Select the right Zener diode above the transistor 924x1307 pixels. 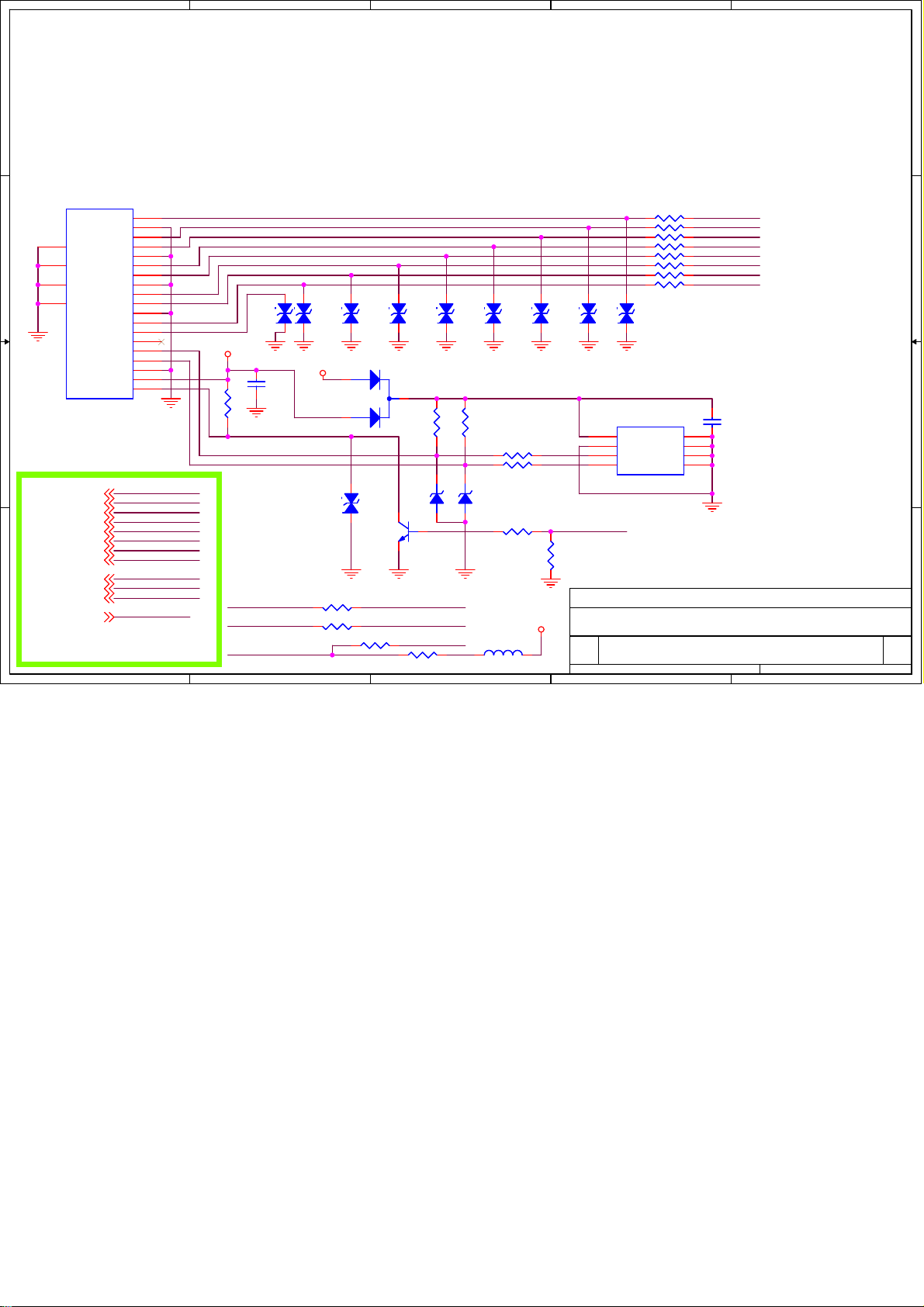point(465,497)
